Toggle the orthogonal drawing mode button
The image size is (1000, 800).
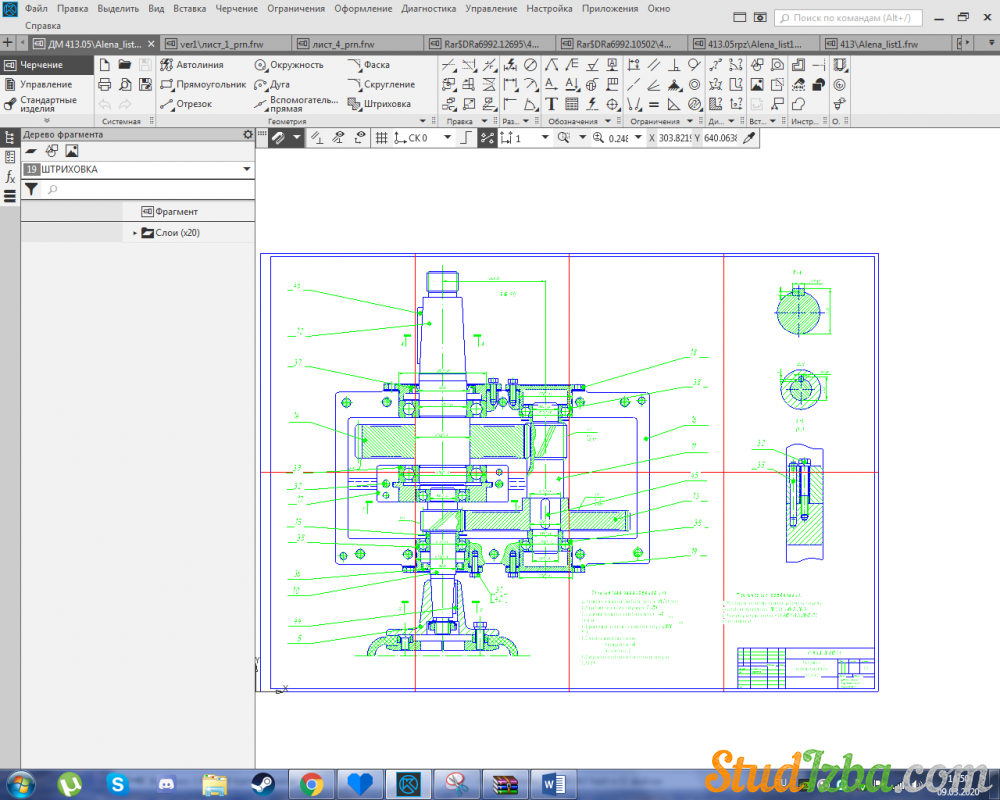[x=465, y=138]
